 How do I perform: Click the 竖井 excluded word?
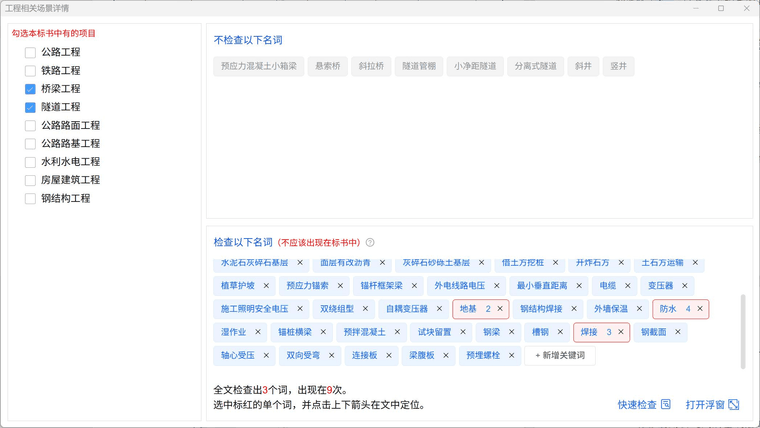coord(618,66)
